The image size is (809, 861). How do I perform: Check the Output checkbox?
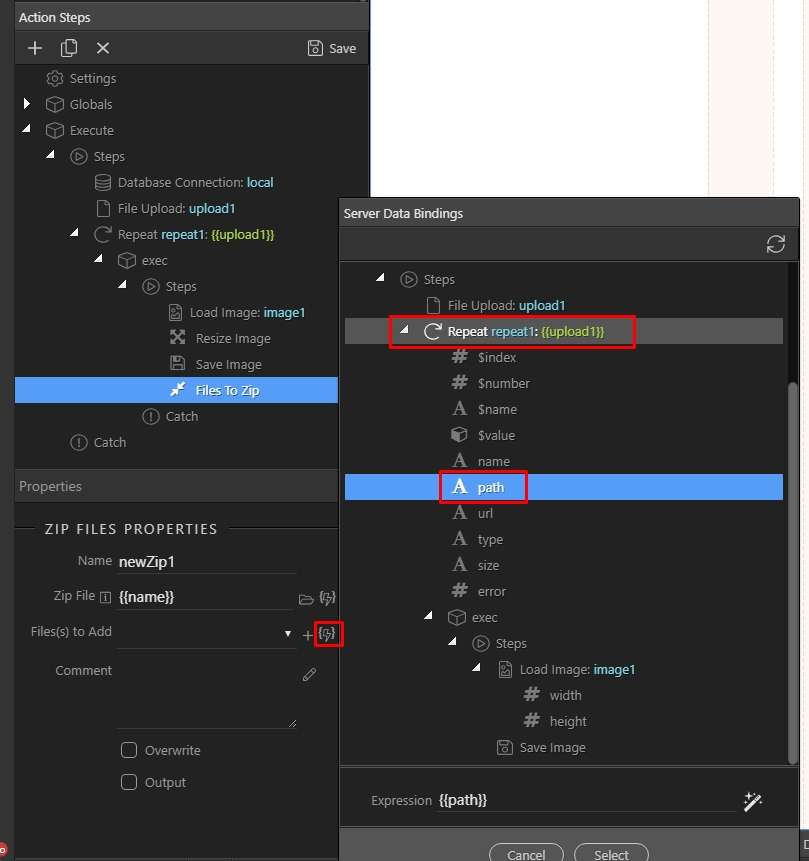click(x=129, y=782)
